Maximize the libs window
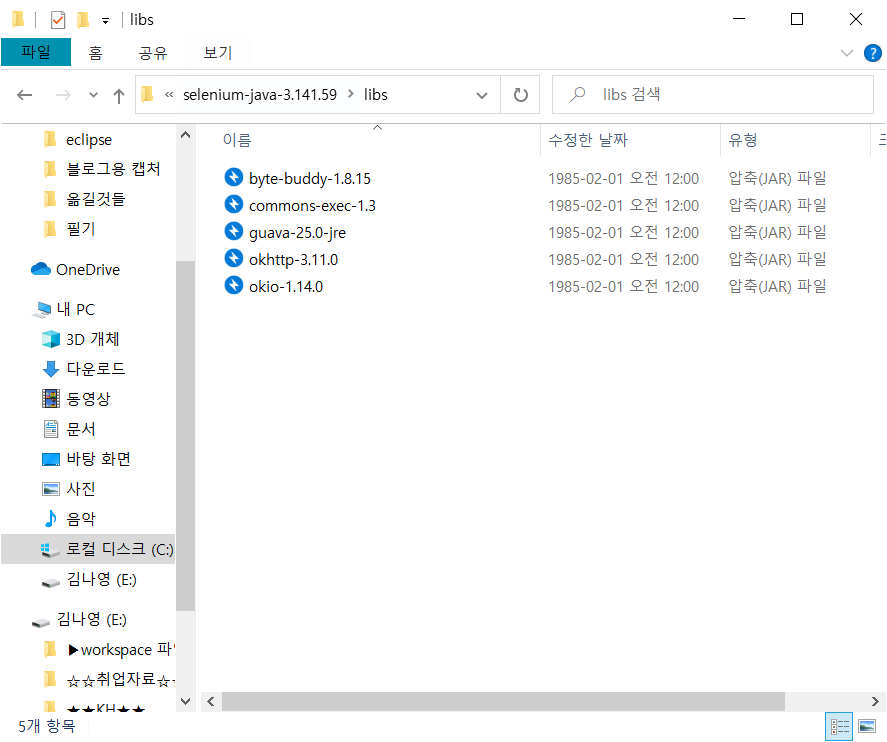Screen dimensions: 887x742 click(x=796, y=19)
